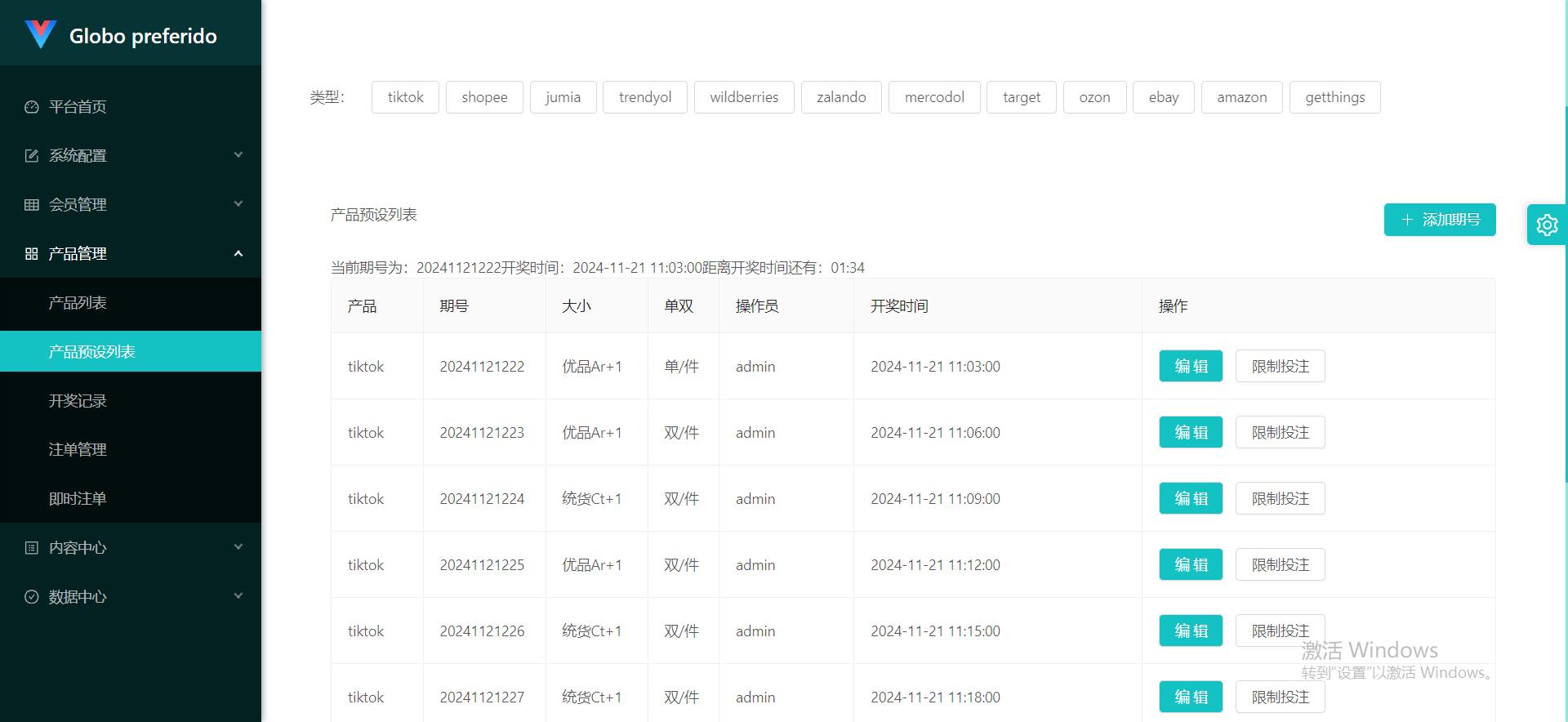Click the table icon beside 会员管理
The width and height of the screenshot is (1568, 722).
32,205
